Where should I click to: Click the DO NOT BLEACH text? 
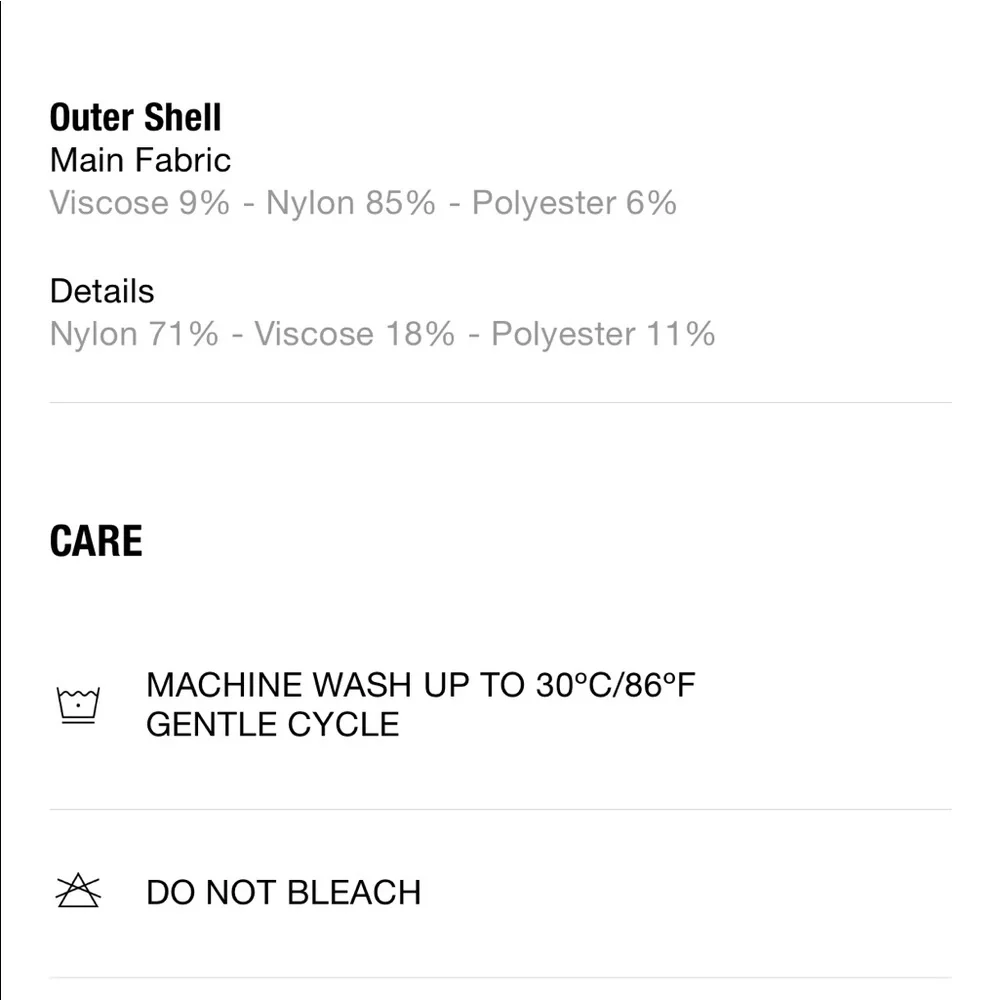point(283,892)
